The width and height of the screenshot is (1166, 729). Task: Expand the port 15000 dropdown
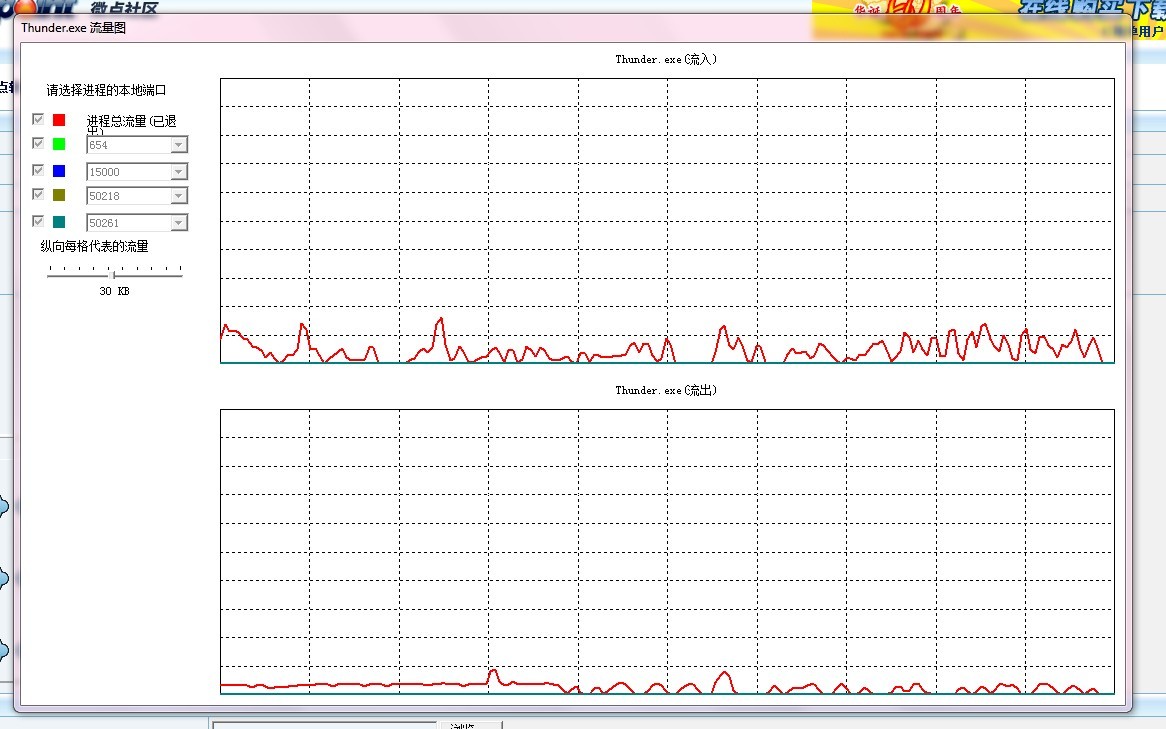tap(178, 172)
